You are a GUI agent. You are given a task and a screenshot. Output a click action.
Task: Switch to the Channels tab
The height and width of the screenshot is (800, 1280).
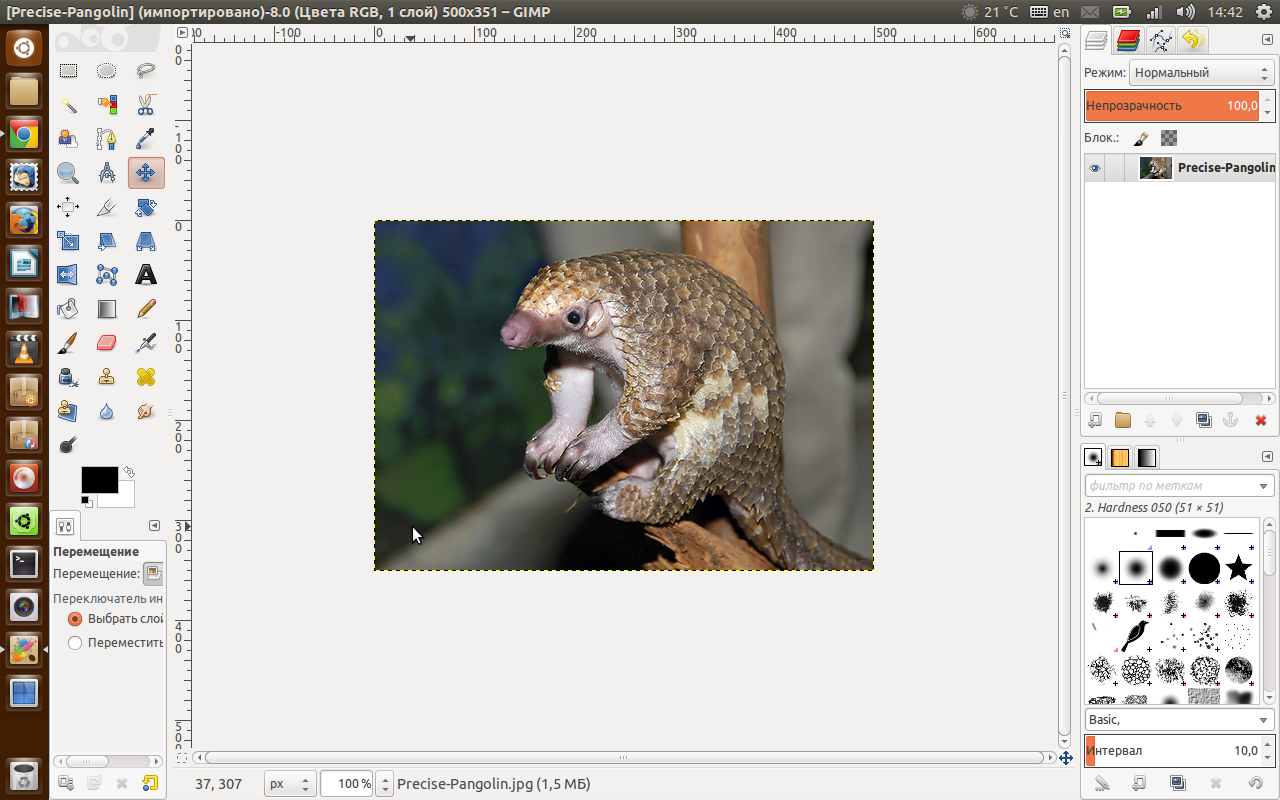click(1128, 40)
